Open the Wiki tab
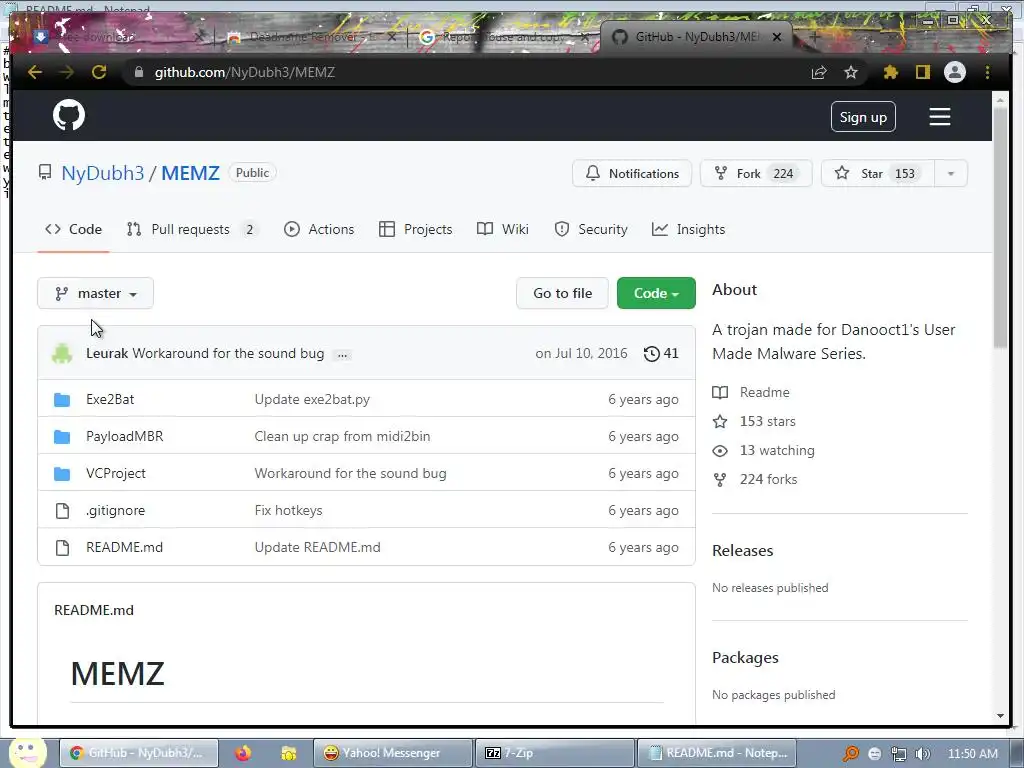 502,229
